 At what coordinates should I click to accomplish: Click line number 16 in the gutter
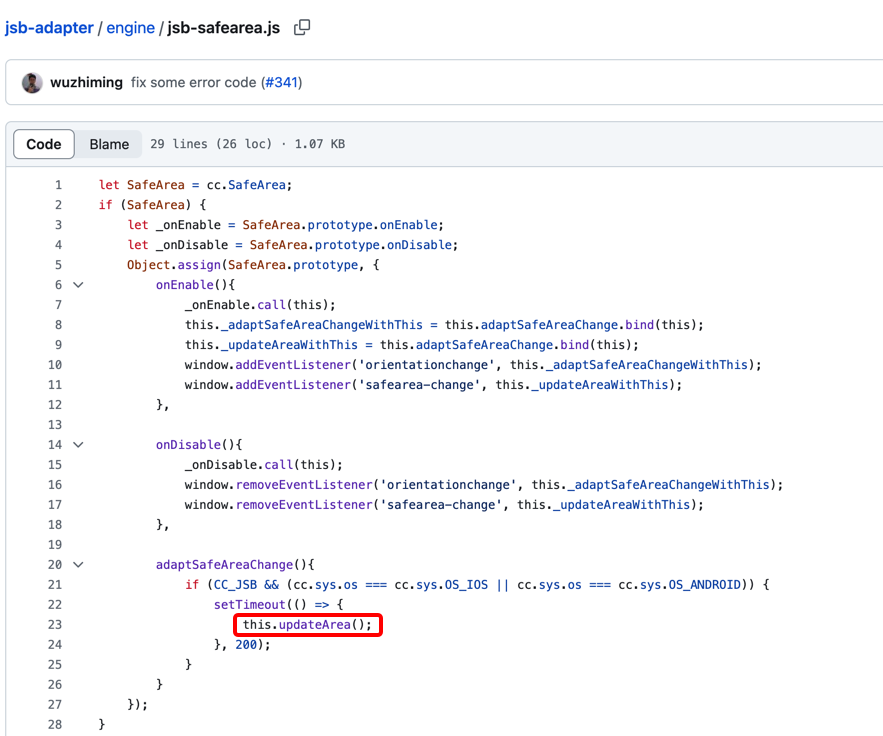pos(54,485)
